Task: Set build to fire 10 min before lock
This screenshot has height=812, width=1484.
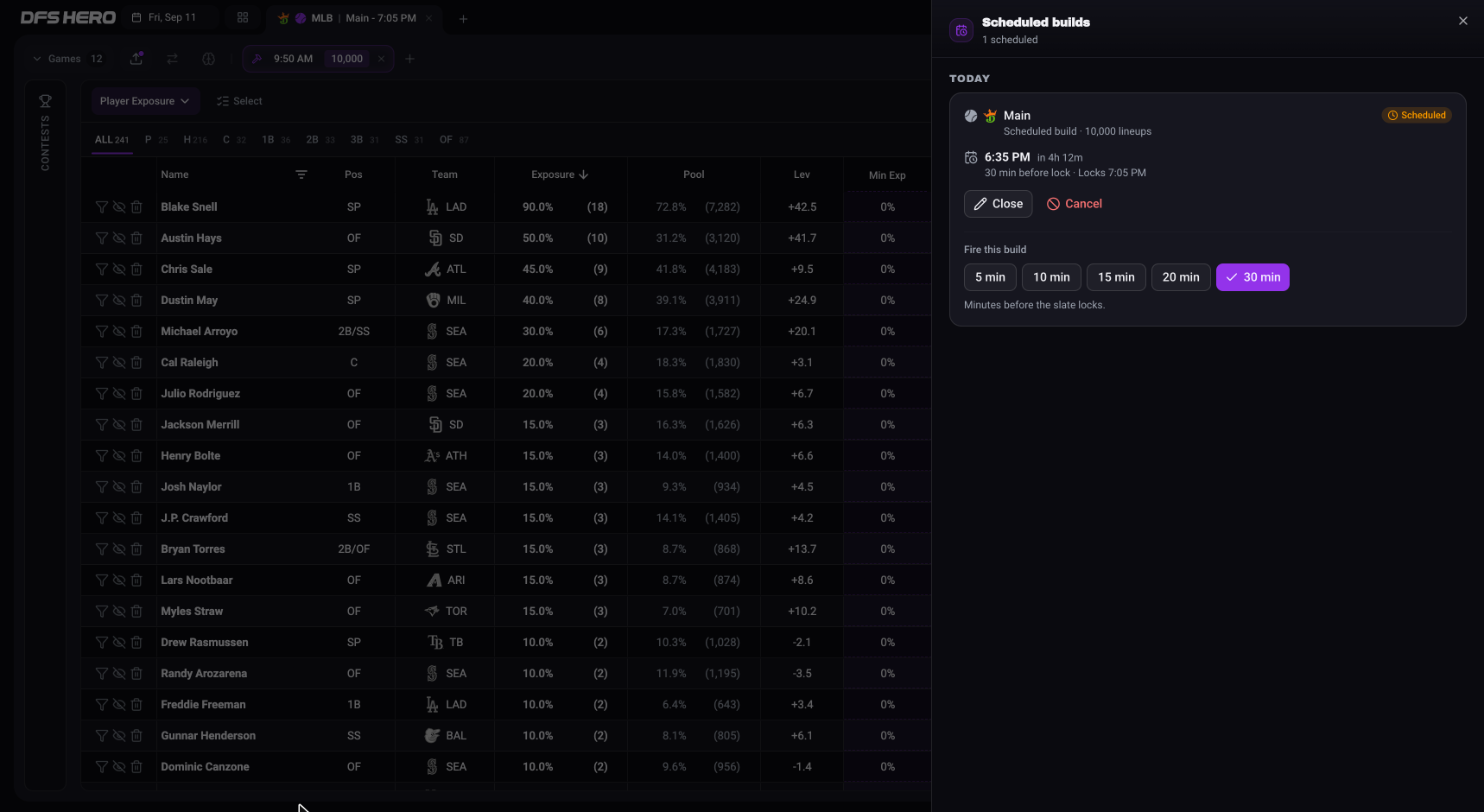Action: tap(1051, 277)
